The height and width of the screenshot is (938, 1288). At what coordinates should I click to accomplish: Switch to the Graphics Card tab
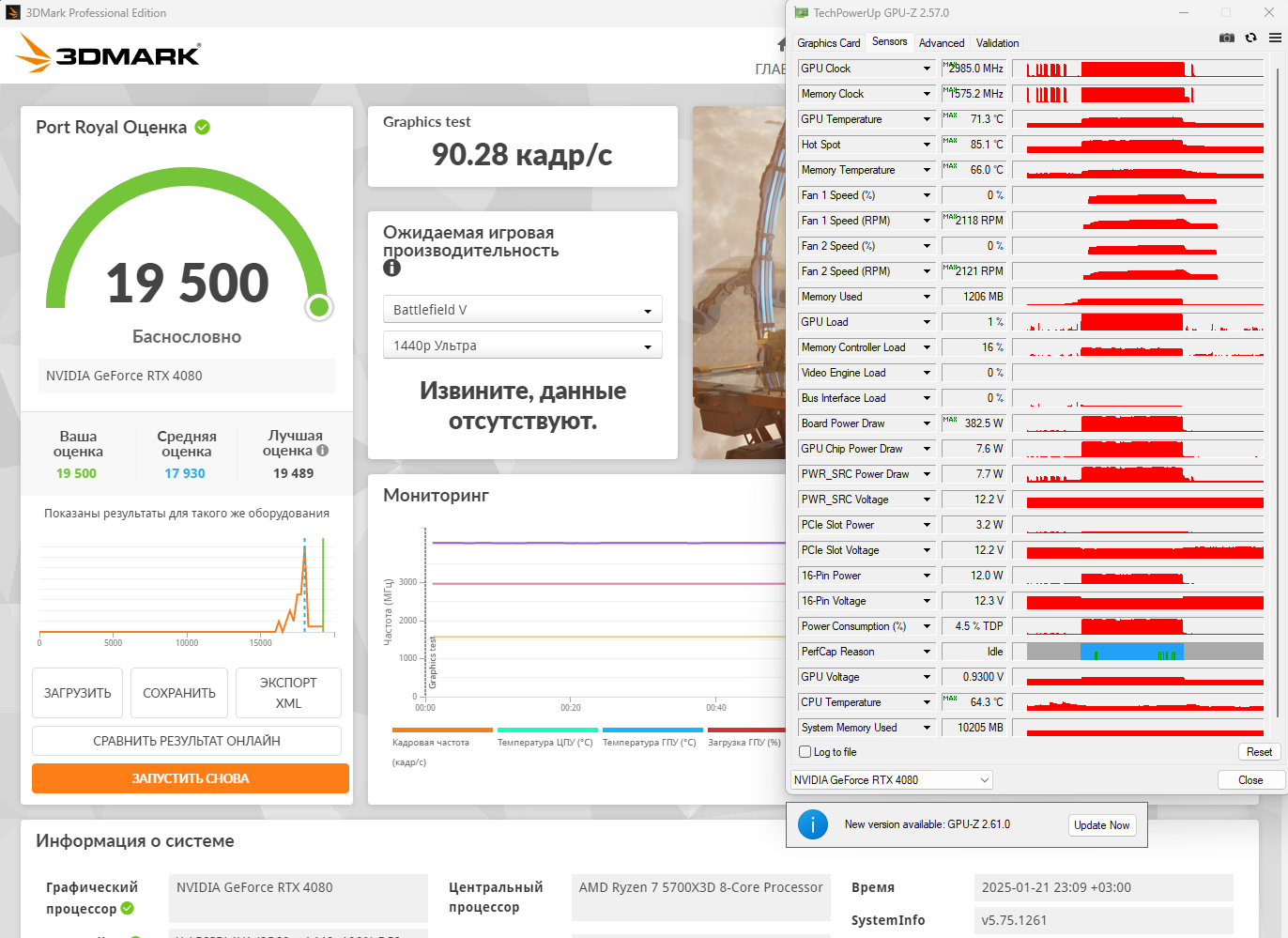pyautogui.click(x=829, y=43)
